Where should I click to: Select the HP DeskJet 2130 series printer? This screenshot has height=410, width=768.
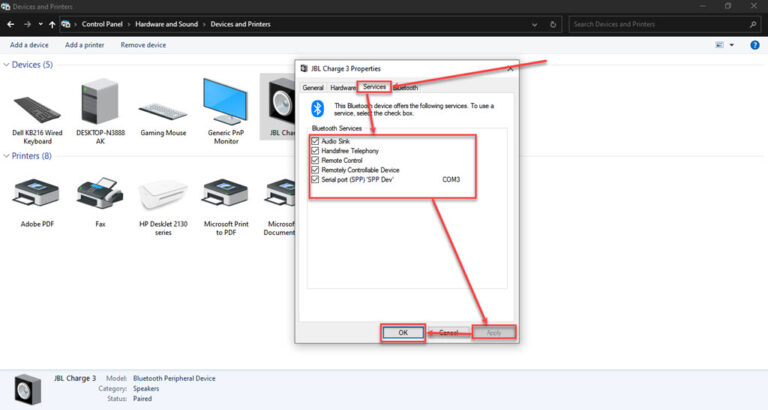163,194
